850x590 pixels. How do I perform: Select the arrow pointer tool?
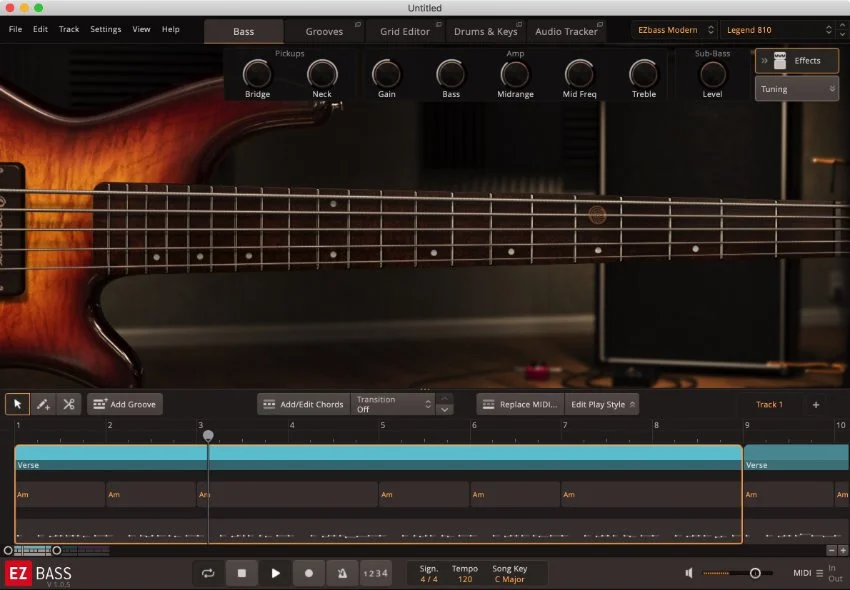point(17,404)
